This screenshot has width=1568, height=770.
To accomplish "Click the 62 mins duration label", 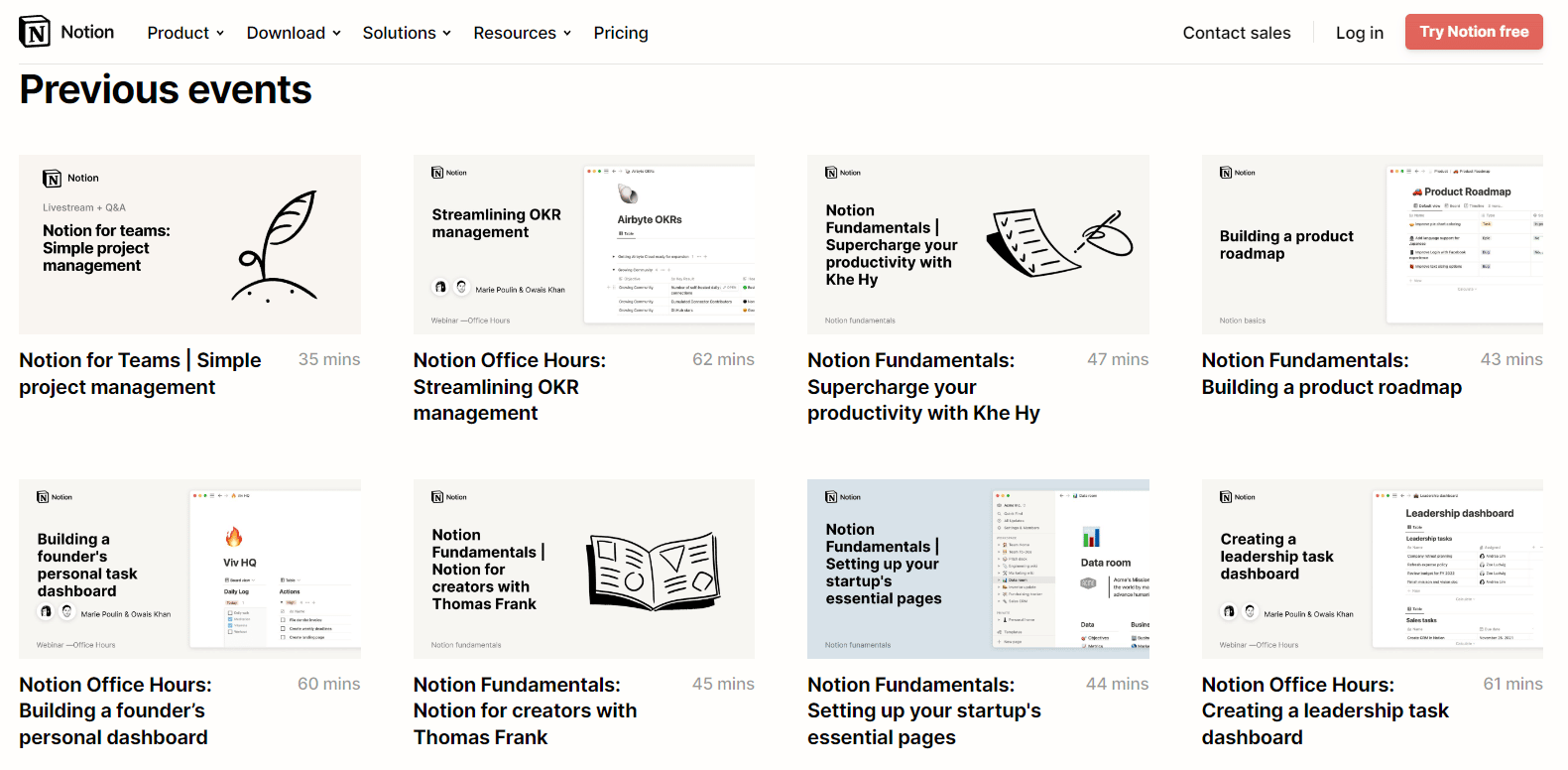I will coord(723,359).
